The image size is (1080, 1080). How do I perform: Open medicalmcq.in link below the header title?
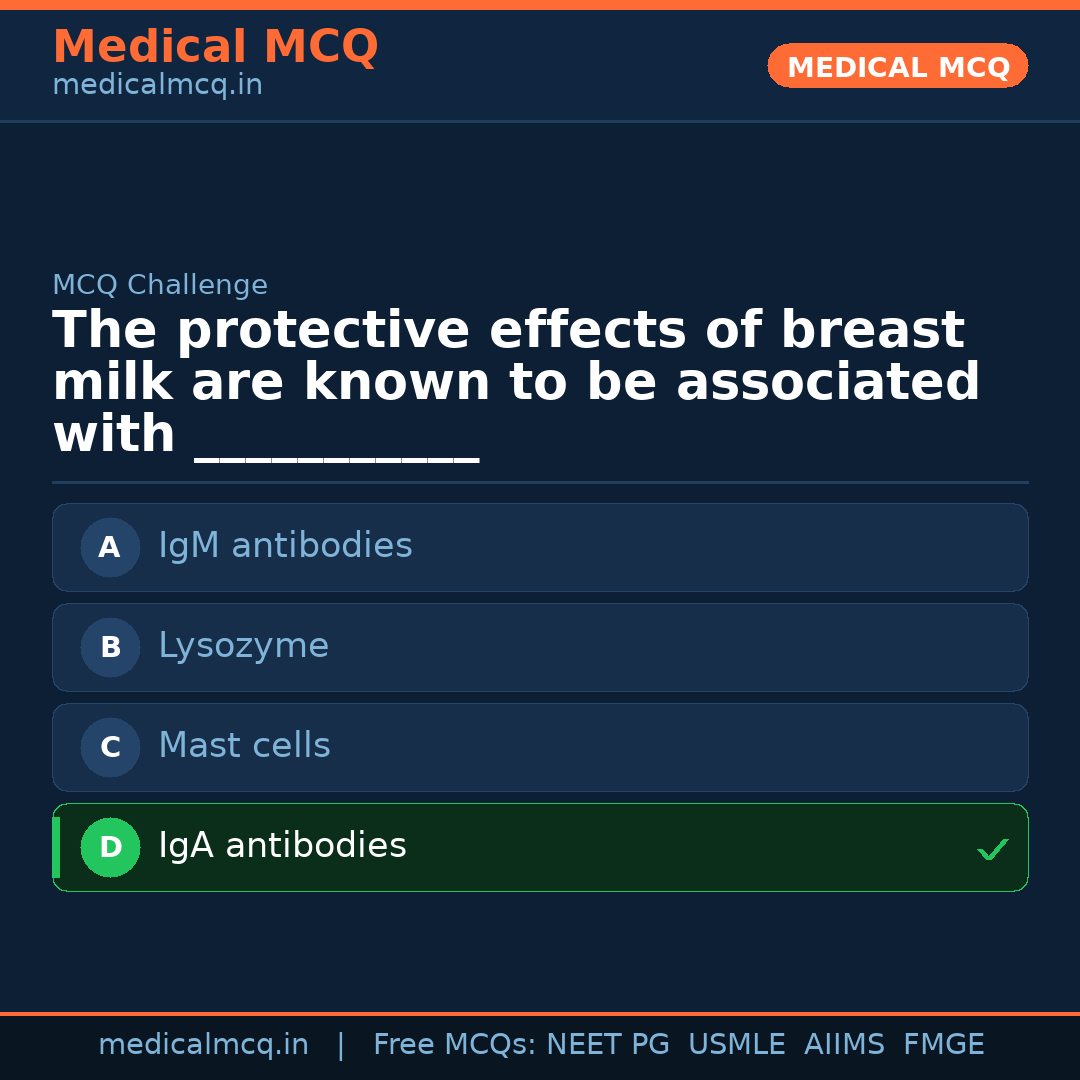point(157,85)
